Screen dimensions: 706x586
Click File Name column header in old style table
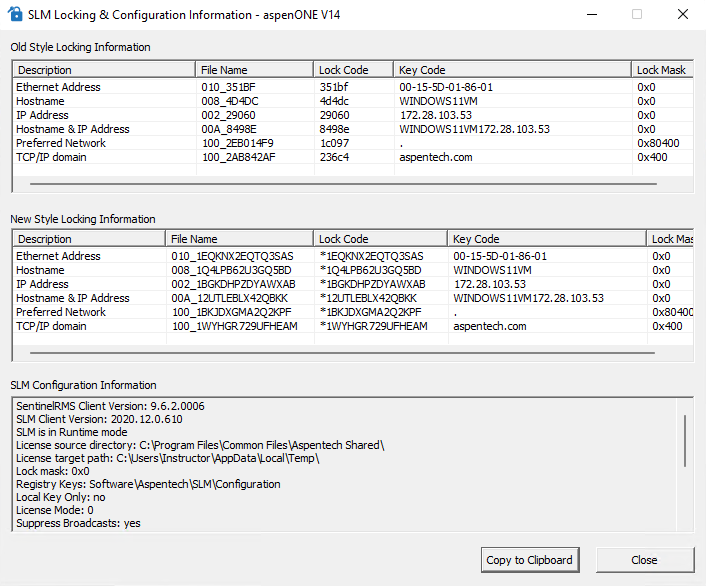(254, 70)
